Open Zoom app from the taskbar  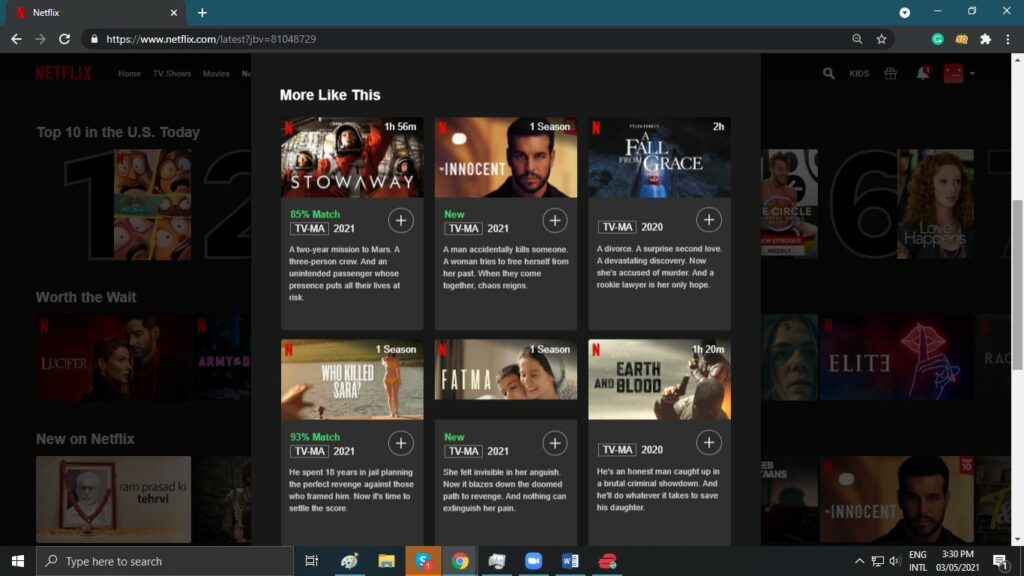coord(532,561)
